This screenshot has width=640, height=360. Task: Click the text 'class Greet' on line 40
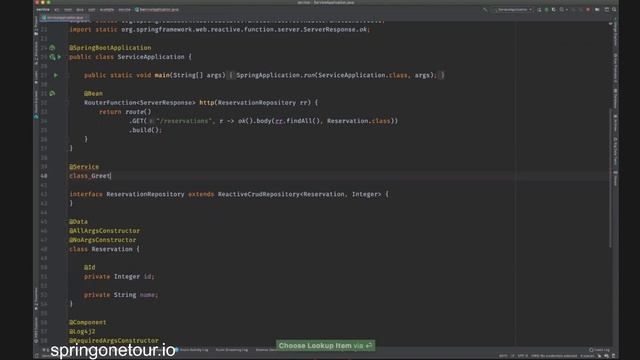click(x=90, y=176)
